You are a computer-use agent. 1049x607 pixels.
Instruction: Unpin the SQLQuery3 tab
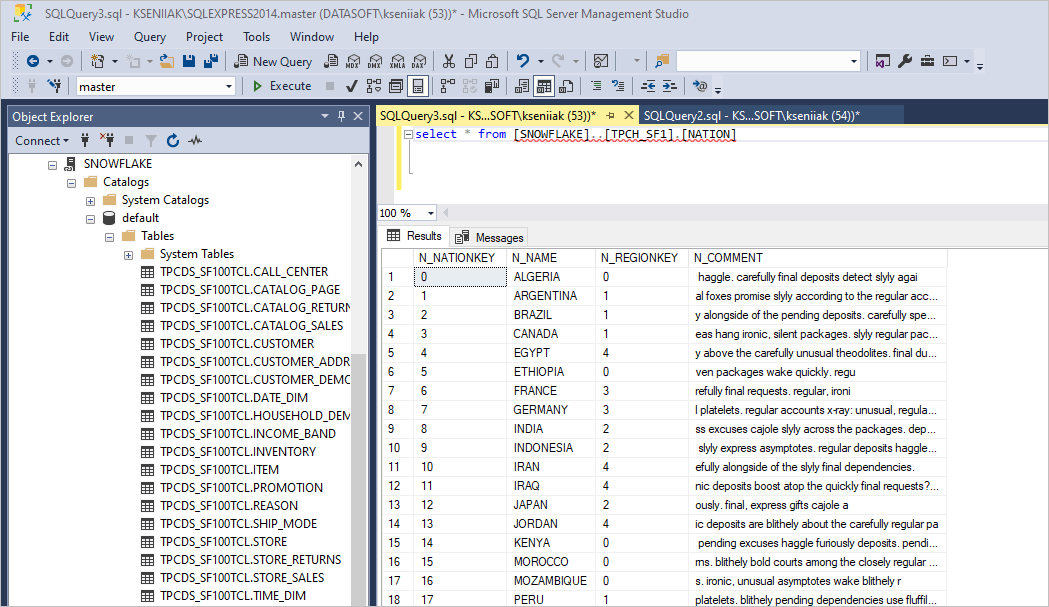coord(611,115)
